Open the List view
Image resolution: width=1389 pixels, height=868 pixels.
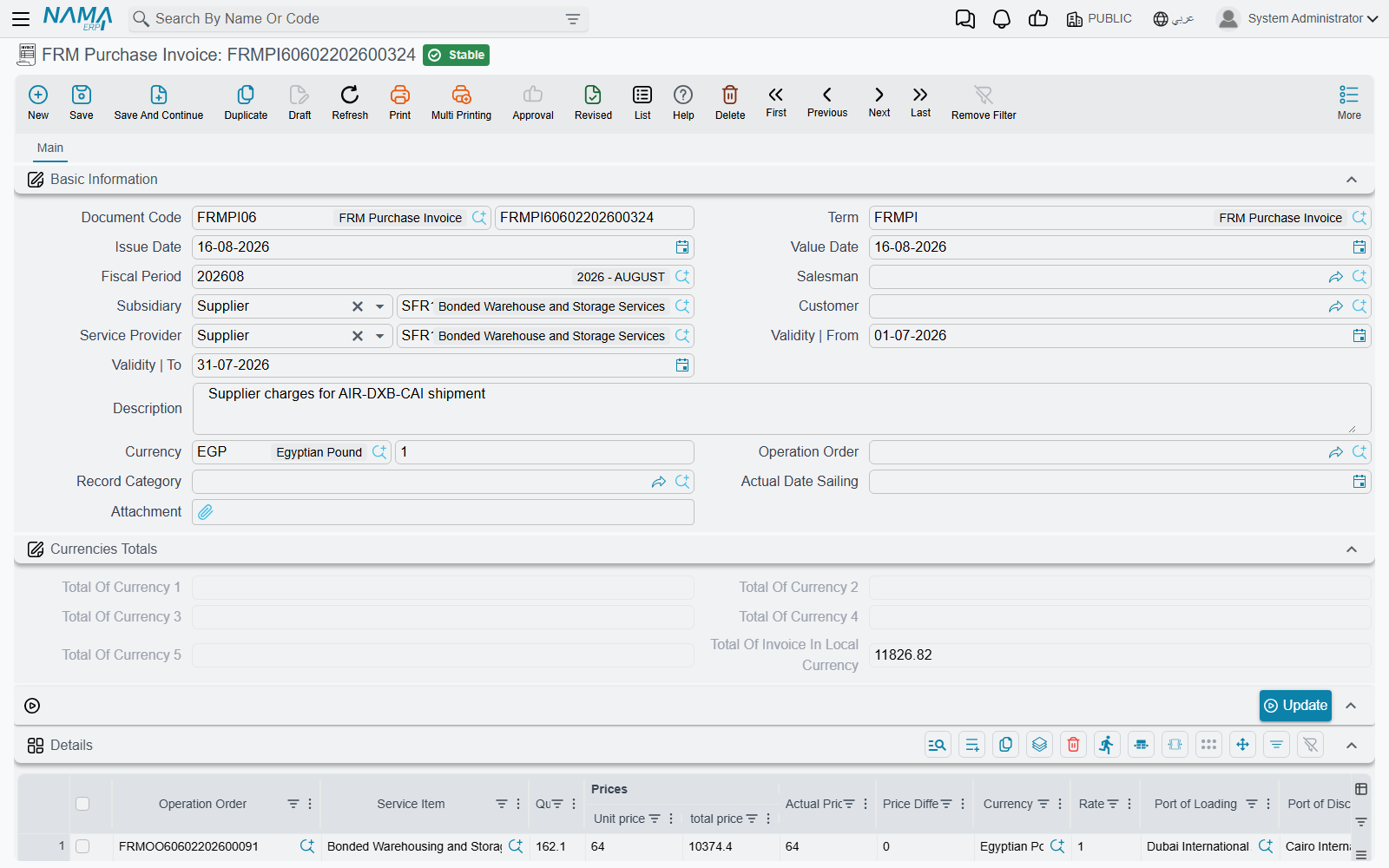point(642,102)
